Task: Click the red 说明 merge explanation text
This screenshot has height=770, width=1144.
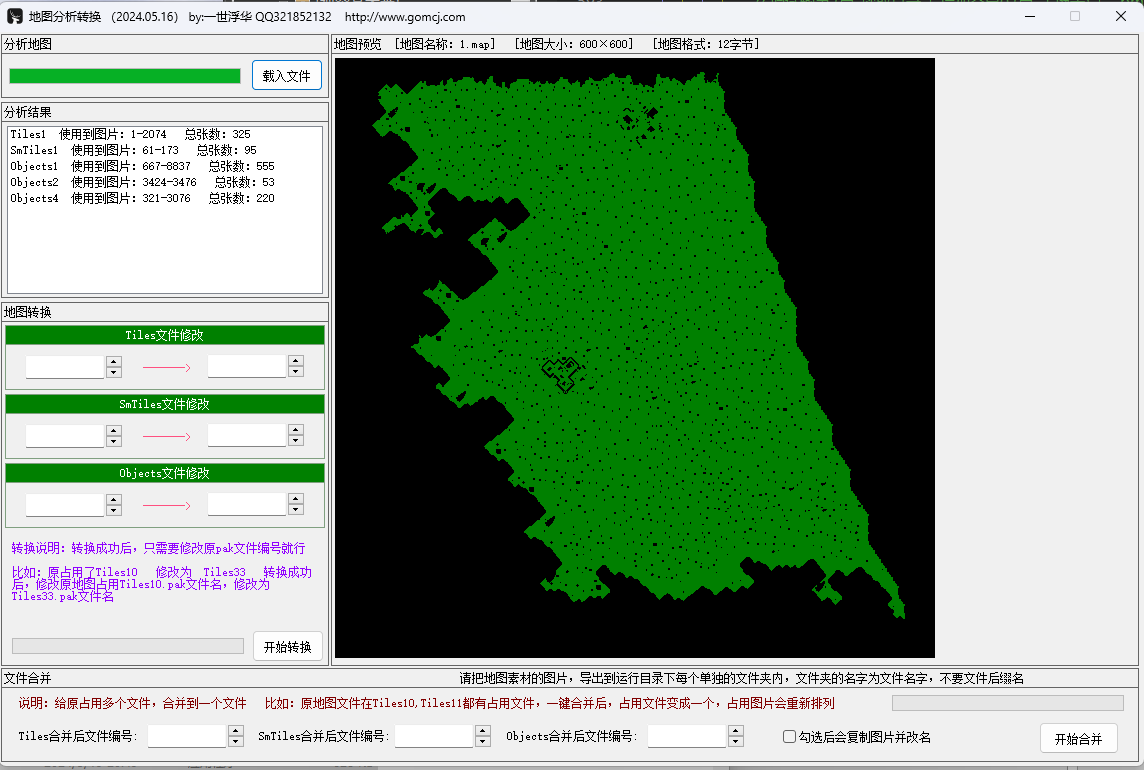Action: tap(132, 704)
